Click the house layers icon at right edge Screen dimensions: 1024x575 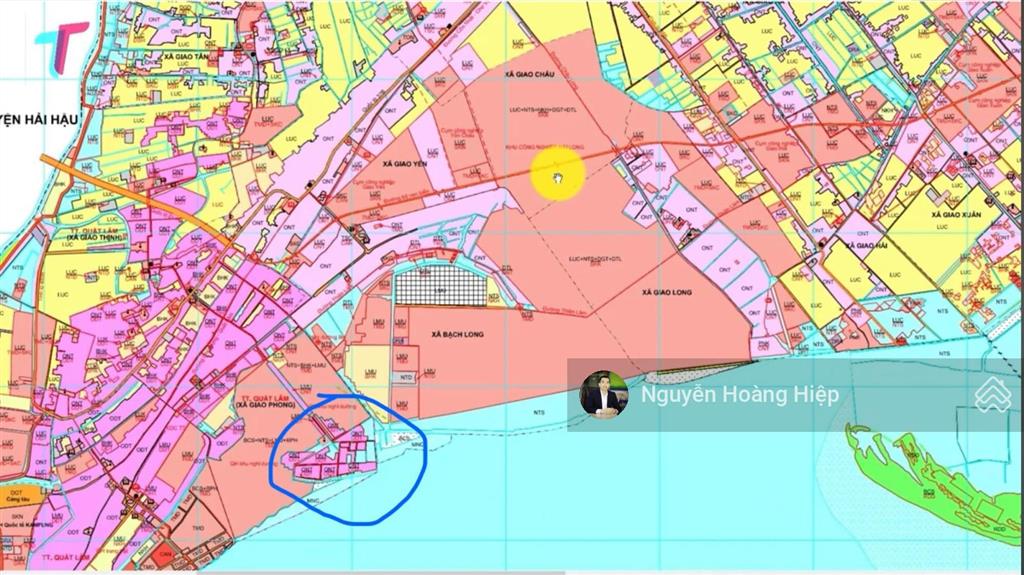click(x=993, y=393)
